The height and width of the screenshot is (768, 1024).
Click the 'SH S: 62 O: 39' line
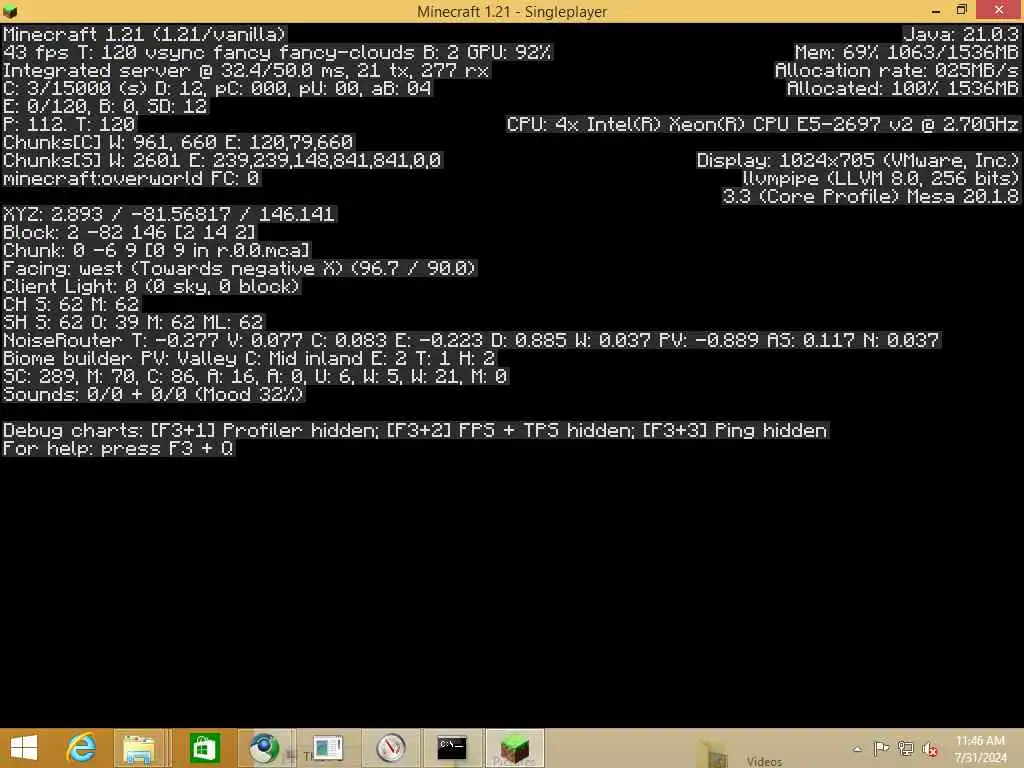pos(133,322)
